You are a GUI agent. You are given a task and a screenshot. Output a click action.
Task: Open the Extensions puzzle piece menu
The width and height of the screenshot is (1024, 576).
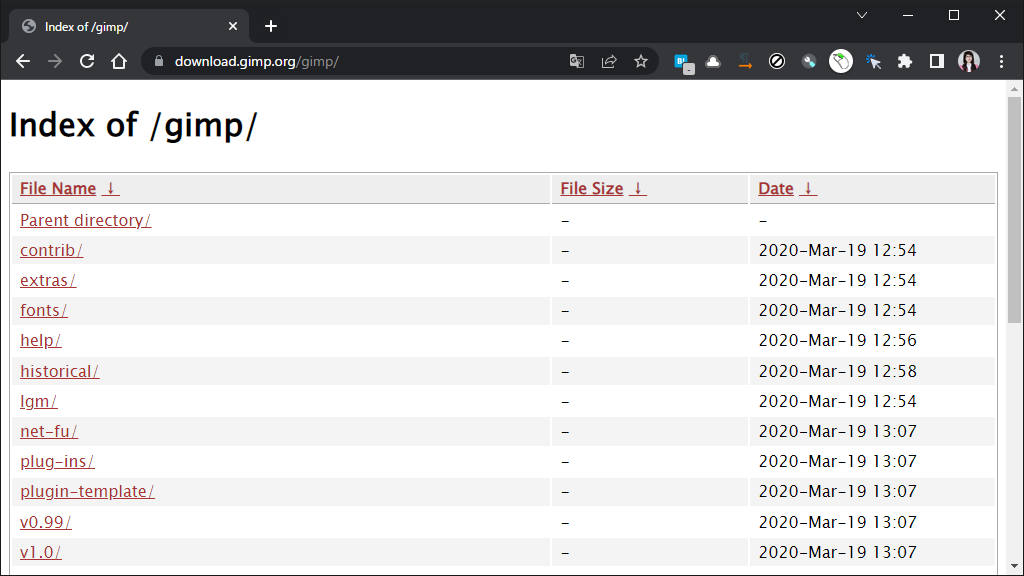pos(905,61)
